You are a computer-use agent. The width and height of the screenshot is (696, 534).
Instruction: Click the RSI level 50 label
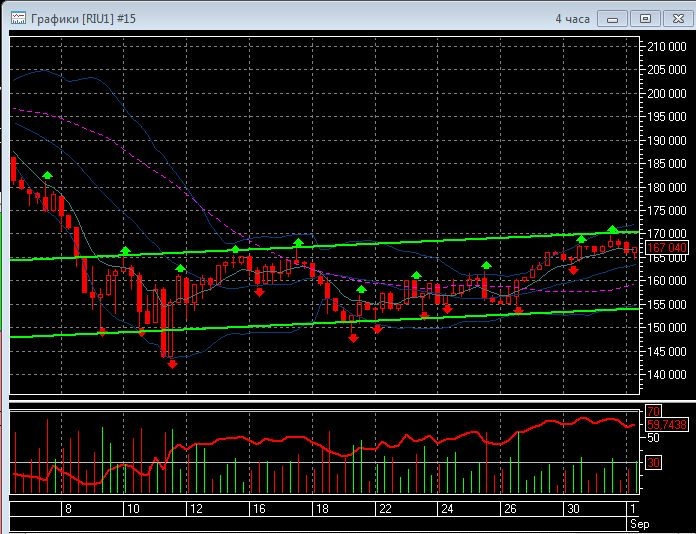coord(653,438)
